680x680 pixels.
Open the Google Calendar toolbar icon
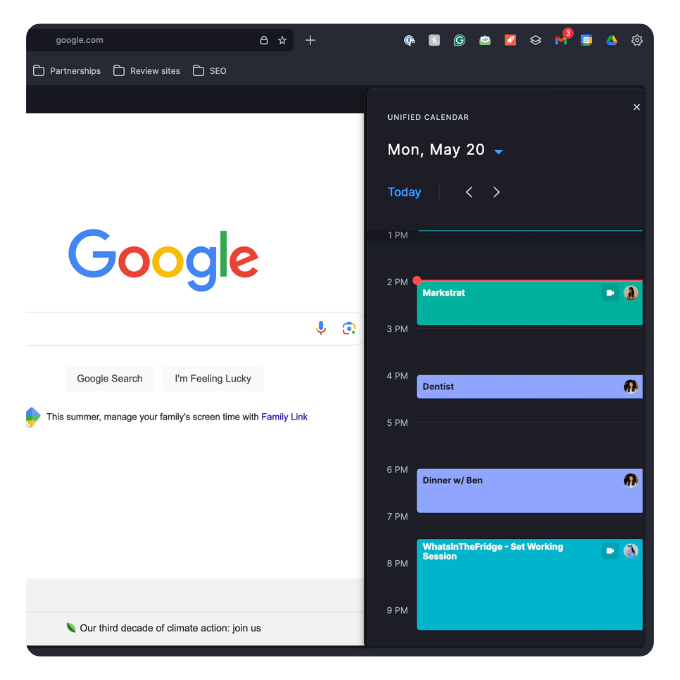point(586,40)
